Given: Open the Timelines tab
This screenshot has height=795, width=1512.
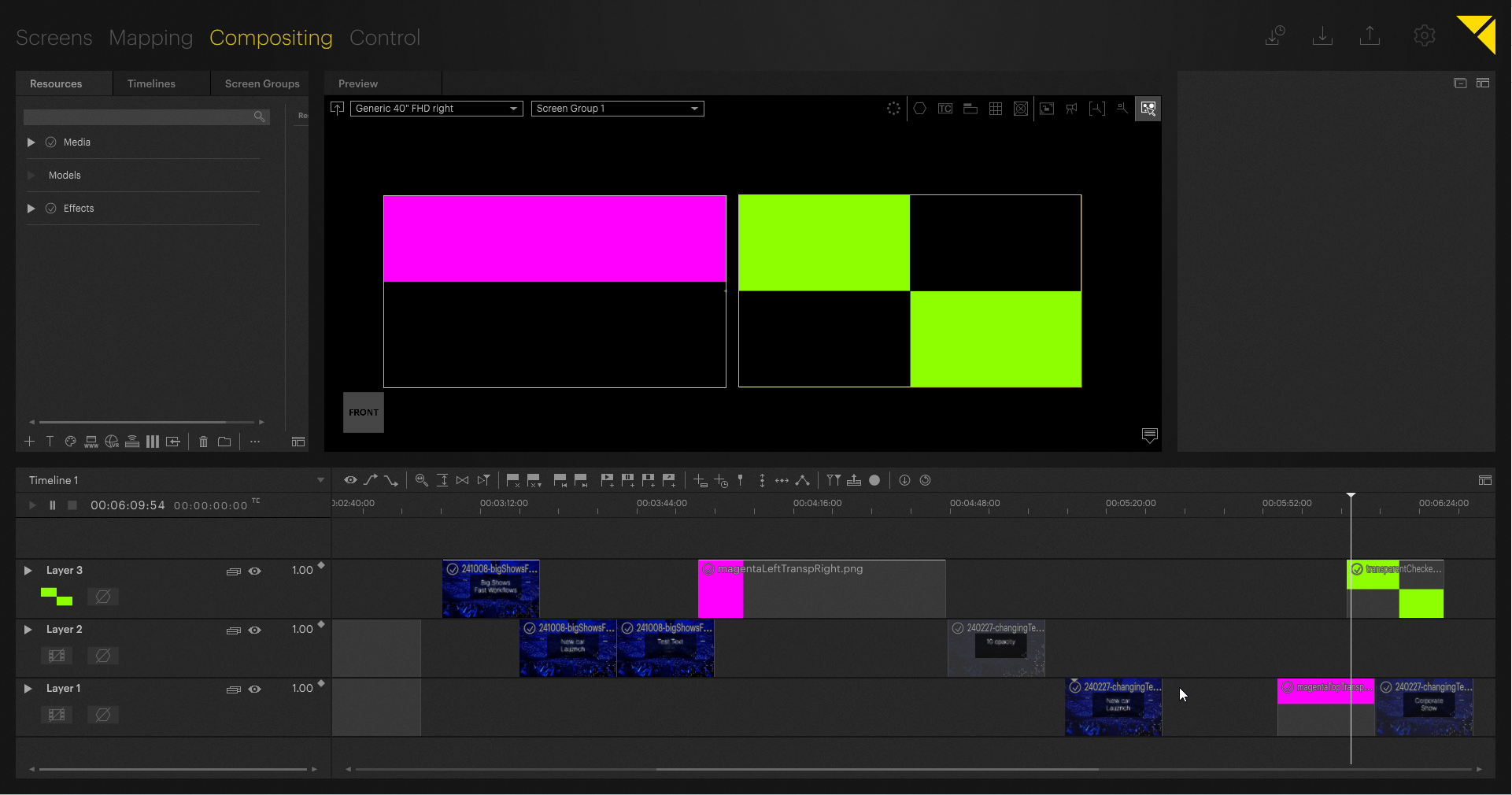Looking at the screenshot, I should (x=151, y=83).
